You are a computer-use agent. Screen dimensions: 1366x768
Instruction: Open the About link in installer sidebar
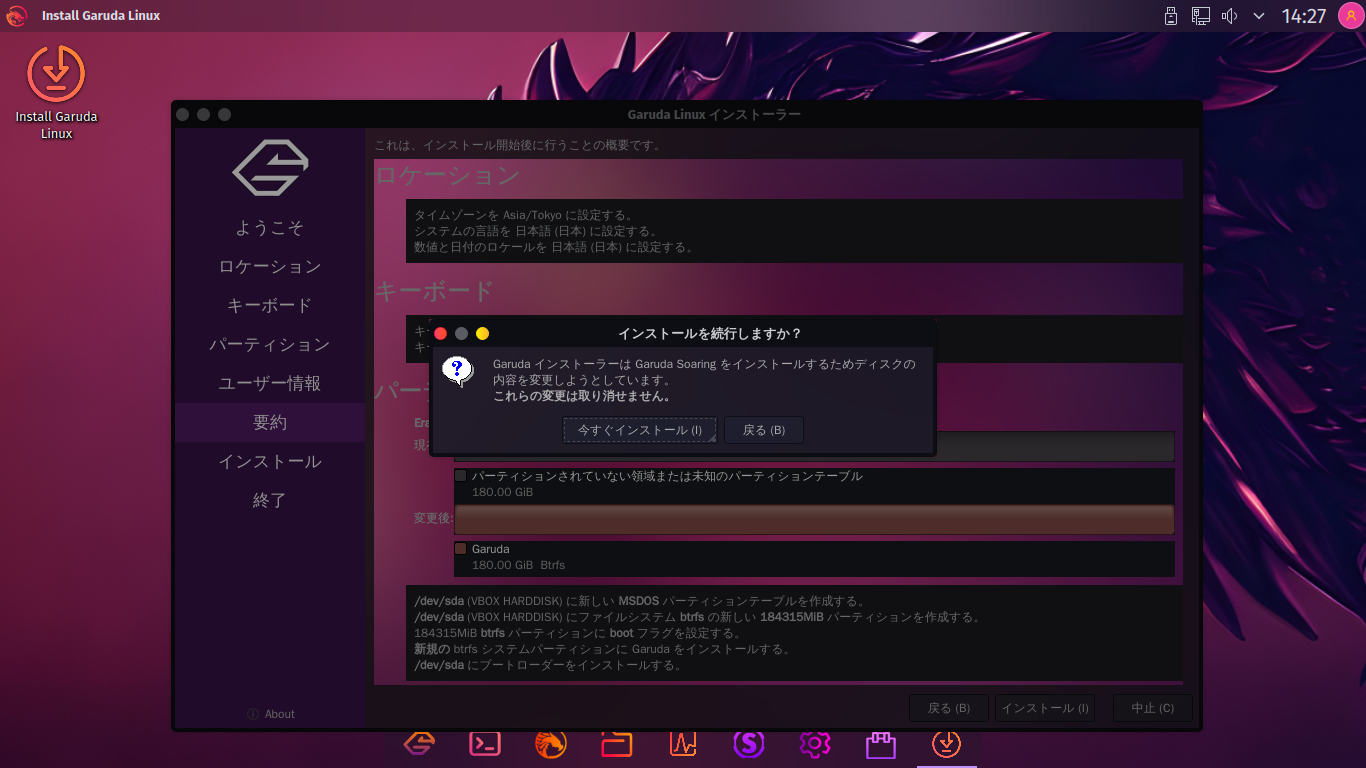tap(271, 714)
